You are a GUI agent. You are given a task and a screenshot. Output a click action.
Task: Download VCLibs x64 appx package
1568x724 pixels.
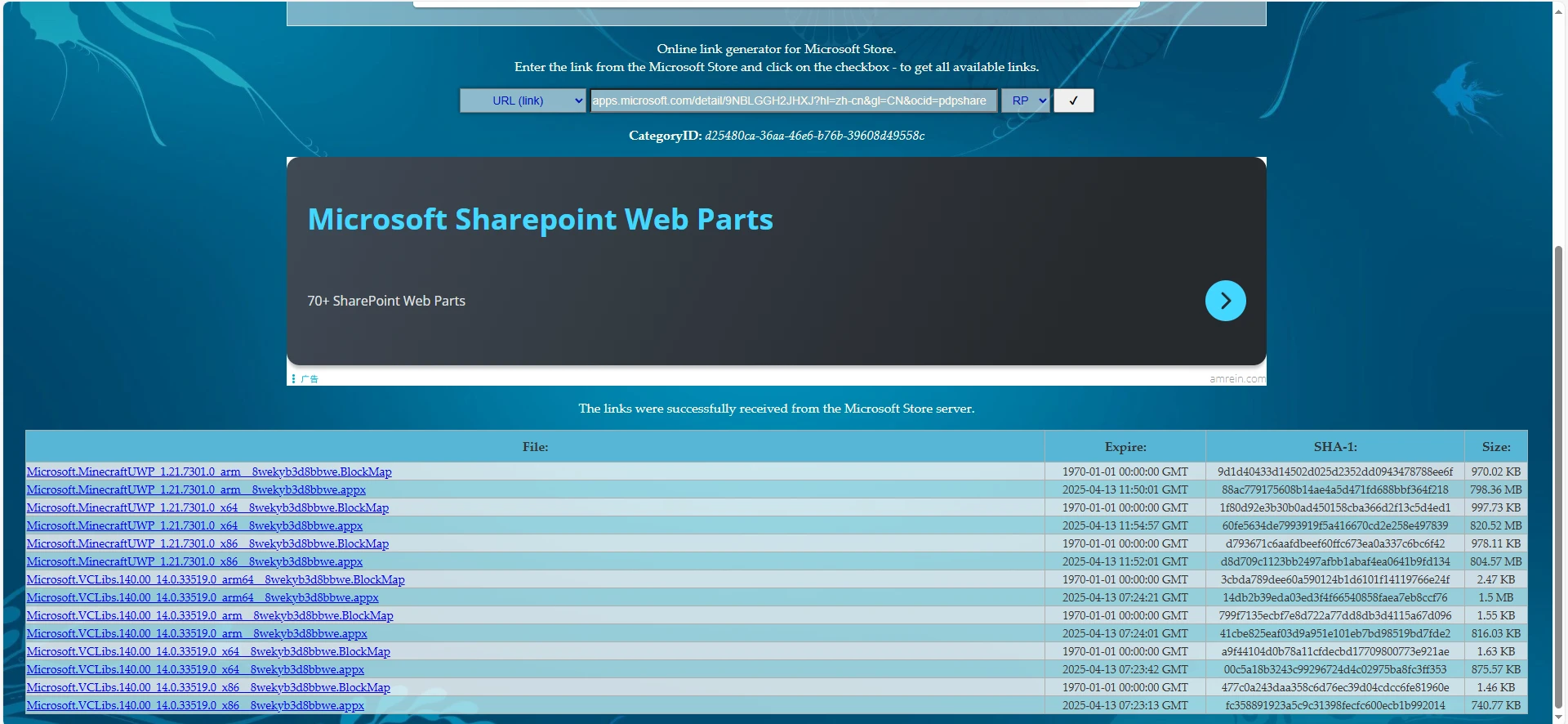[x=195, y=669]
